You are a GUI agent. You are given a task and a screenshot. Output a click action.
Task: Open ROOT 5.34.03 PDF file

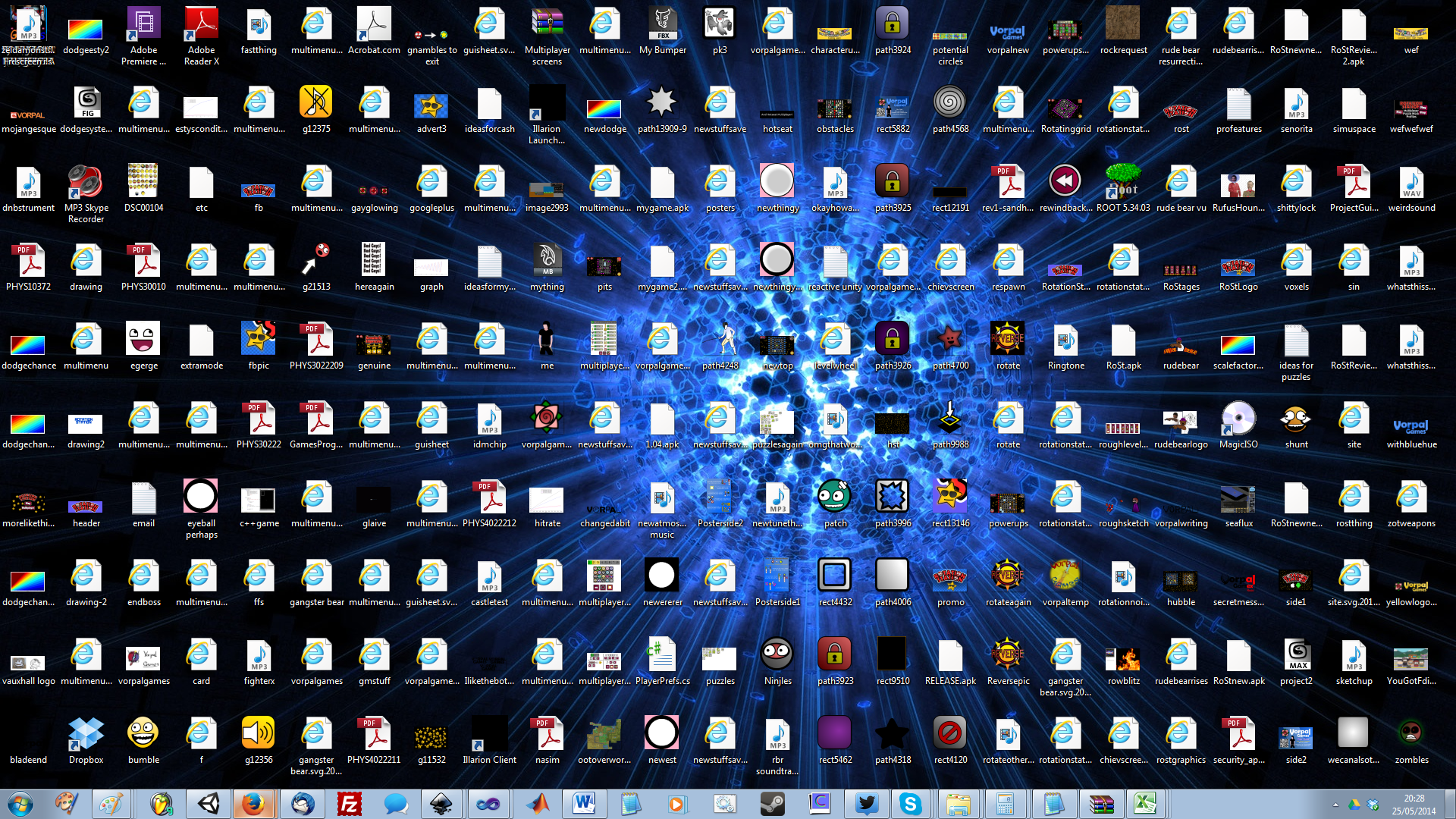coord(1120,185)
